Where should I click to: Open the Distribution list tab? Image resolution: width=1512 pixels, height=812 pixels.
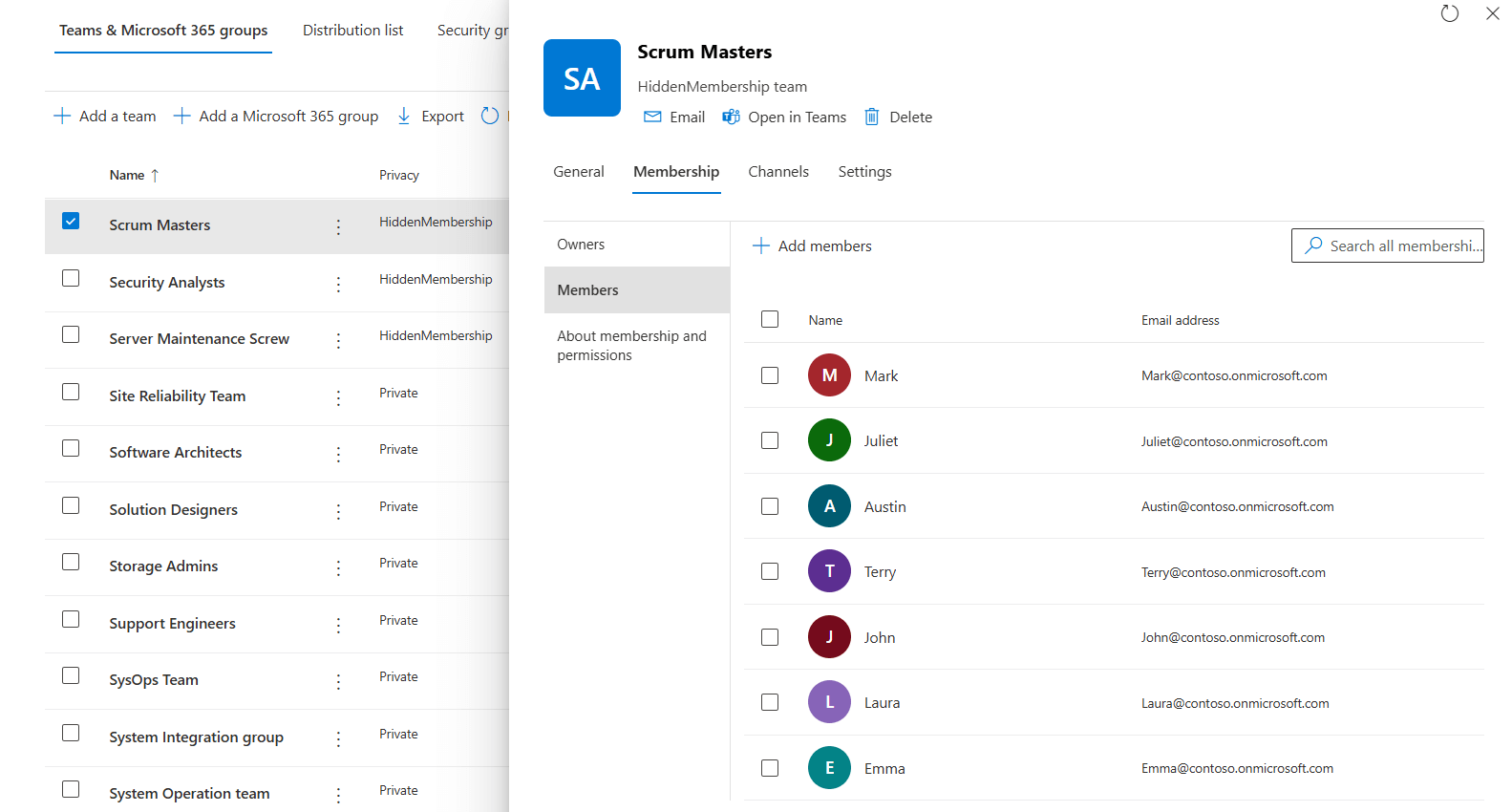coord(353,31)
